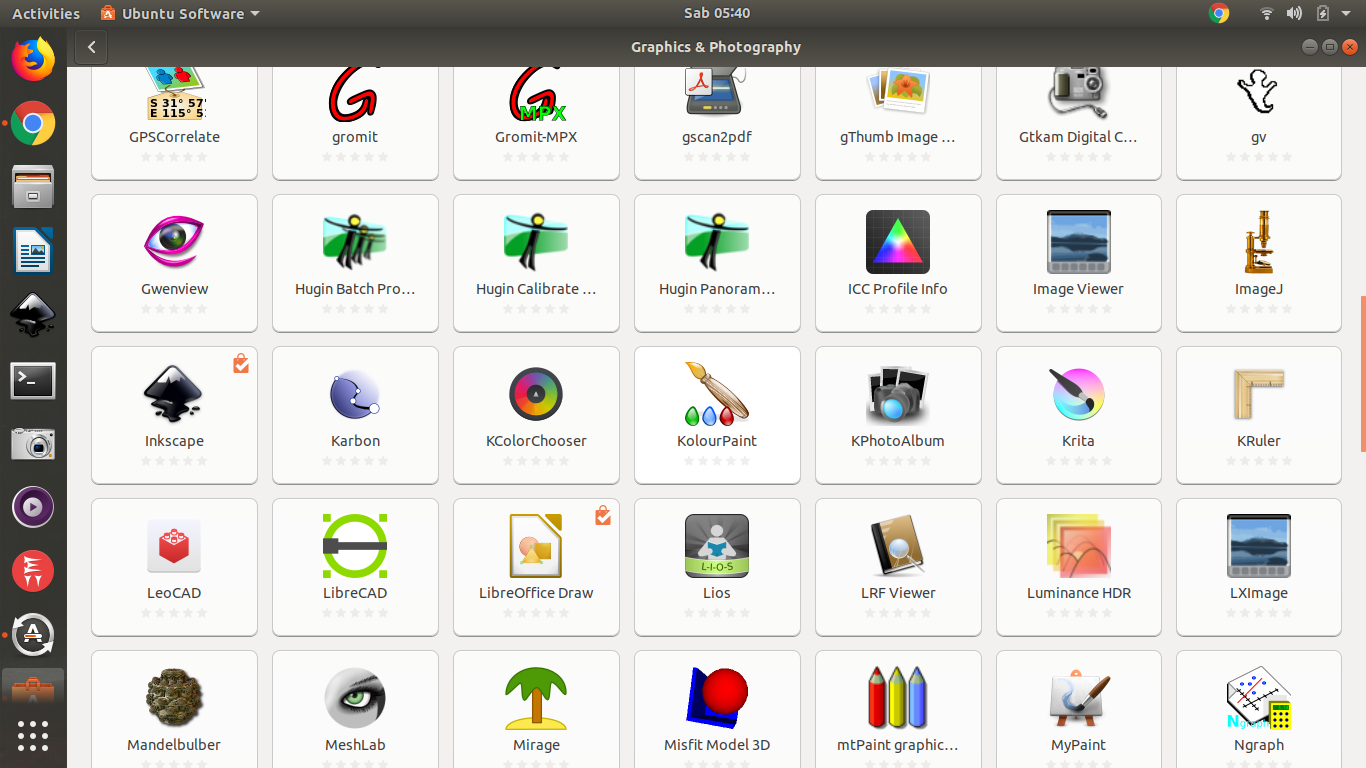Open the LibreOffice Draw icon
The width and height of the screenshot is (1366, 768).
click(x=536, y=546)
